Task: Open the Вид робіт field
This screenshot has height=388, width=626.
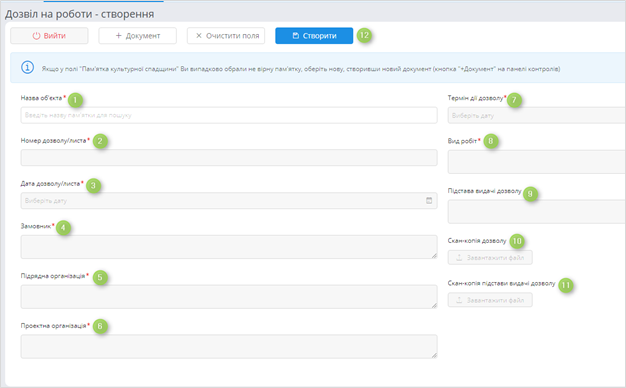Action: click(537, 162)
